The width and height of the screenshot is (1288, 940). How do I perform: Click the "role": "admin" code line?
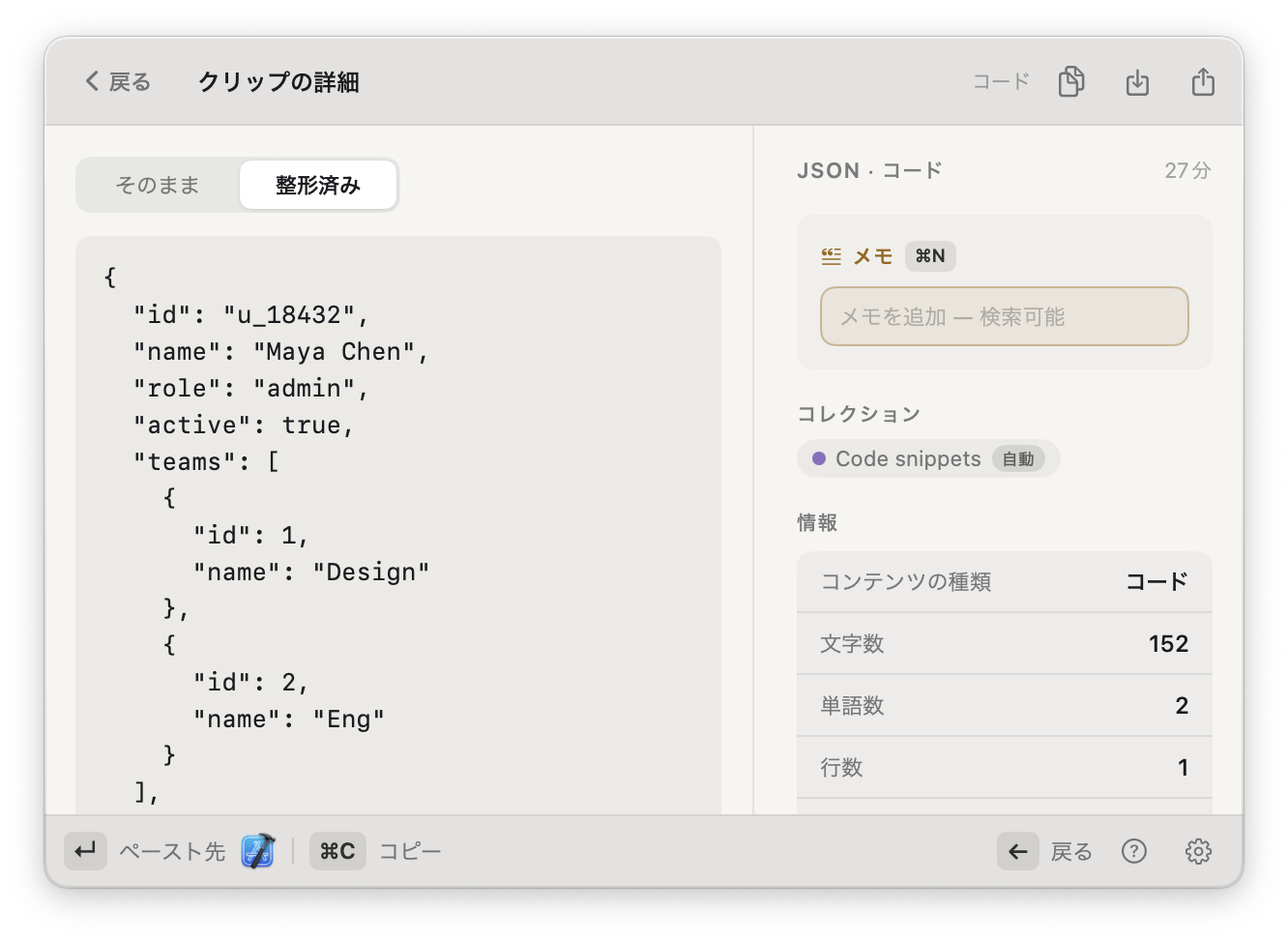(x=251, y=388)
